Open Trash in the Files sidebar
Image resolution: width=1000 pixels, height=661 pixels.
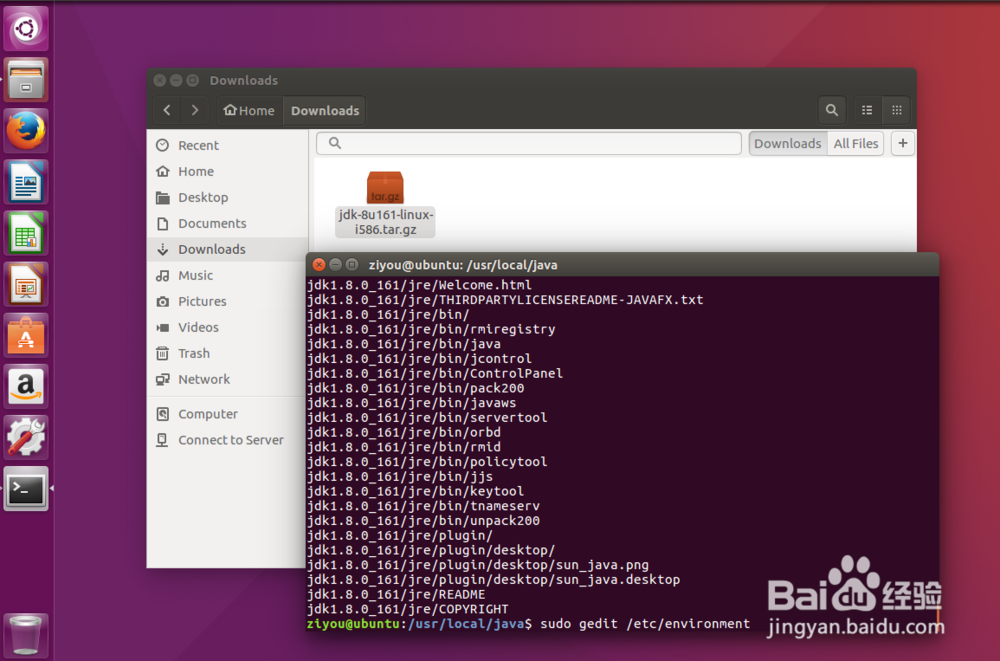pos(228,353)
